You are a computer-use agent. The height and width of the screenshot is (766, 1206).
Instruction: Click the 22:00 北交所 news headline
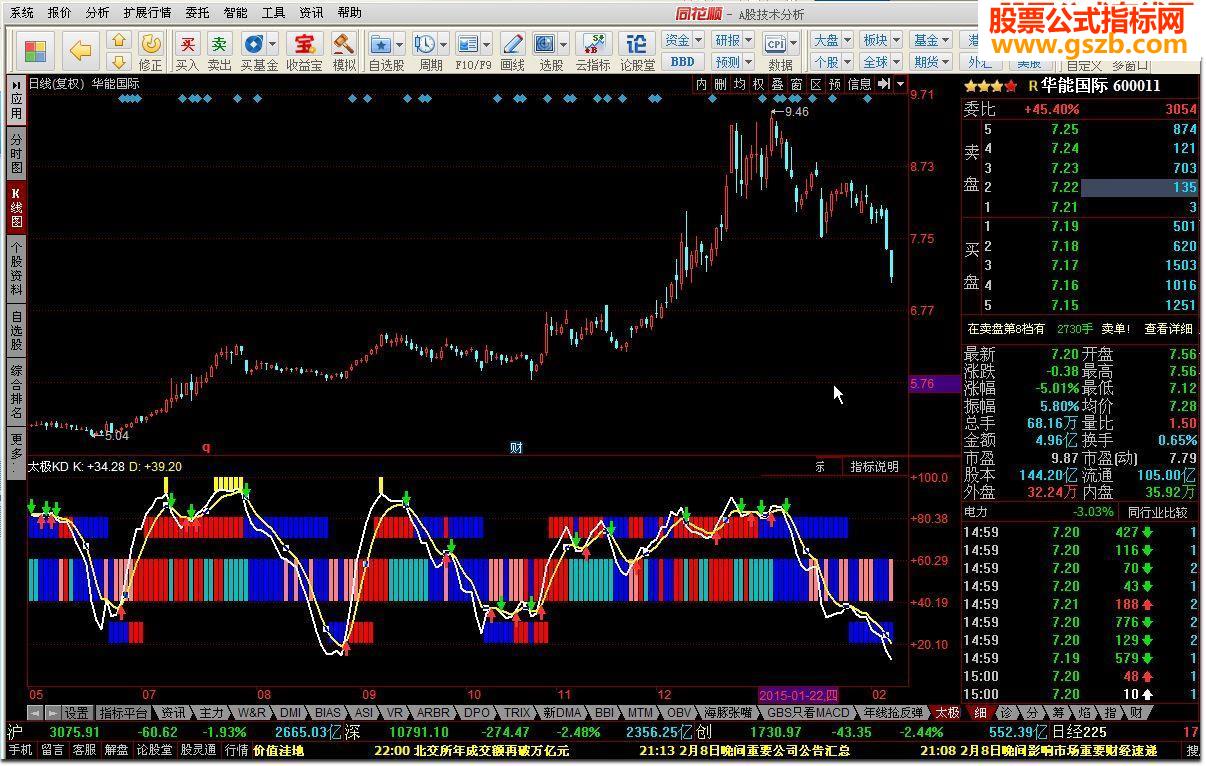point(472,750)
